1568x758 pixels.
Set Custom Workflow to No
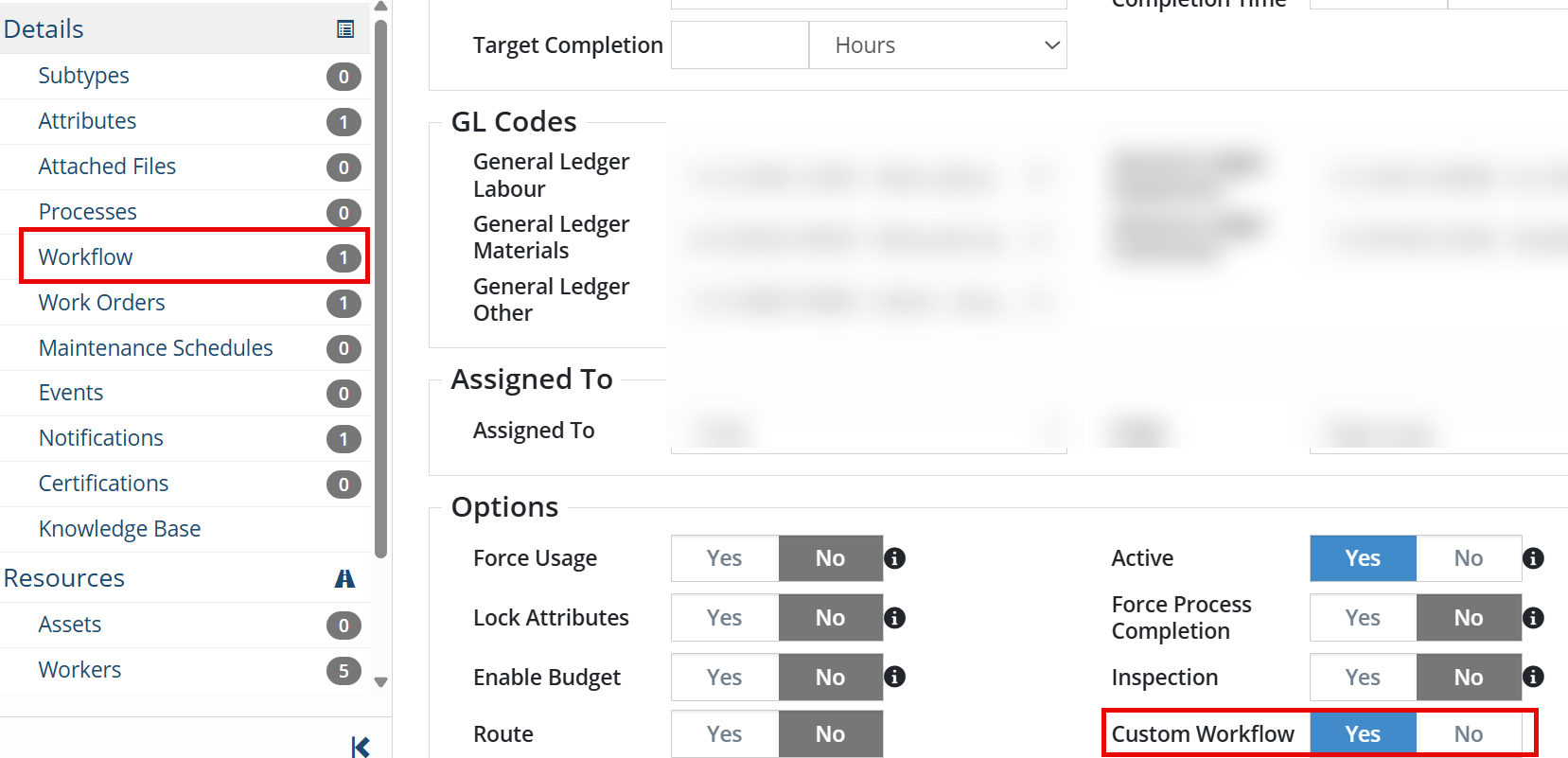click(1468, 734)
